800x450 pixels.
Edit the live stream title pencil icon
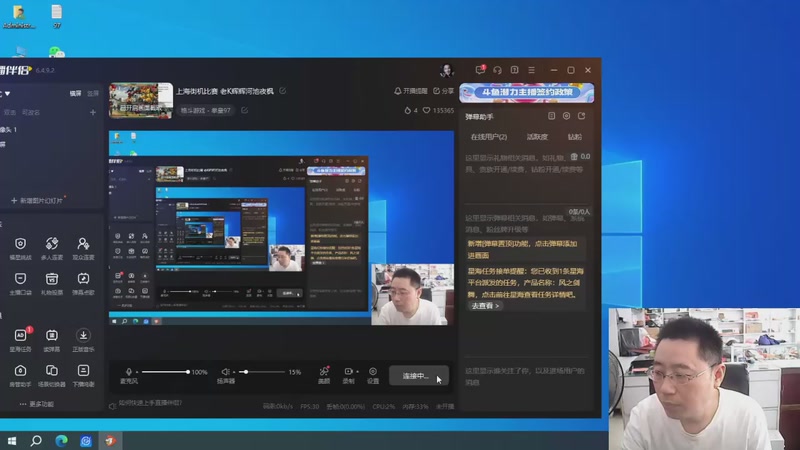(x=283, y=91)
